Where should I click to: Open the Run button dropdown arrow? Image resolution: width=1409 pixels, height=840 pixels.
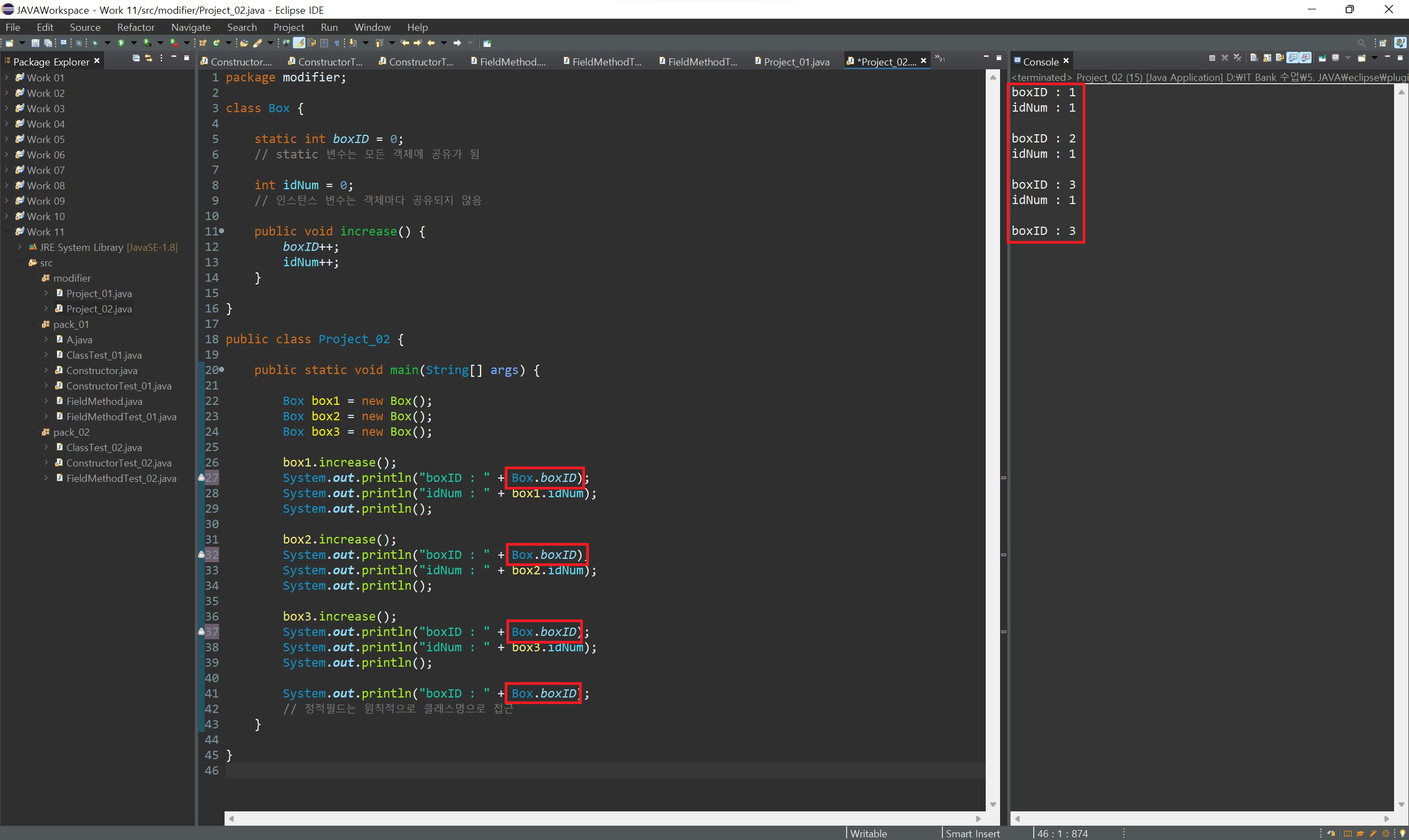click(134, 43)
